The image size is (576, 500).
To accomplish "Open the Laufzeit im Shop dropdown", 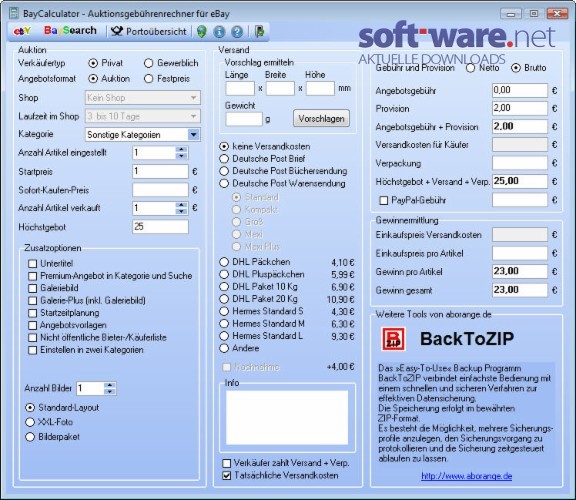I will click(x=143, y=116).
